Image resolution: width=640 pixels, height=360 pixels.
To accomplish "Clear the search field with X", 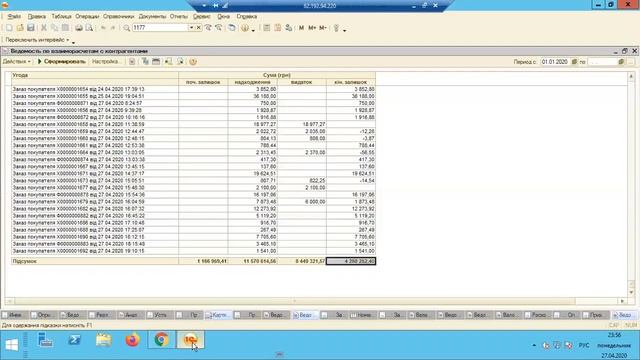I will click(x=199, y=28).
